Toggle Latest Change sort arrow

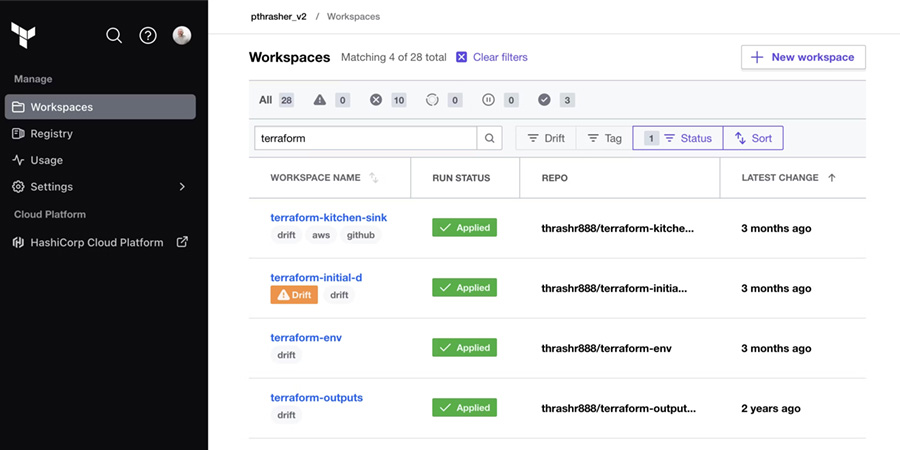tap(832, 178)
